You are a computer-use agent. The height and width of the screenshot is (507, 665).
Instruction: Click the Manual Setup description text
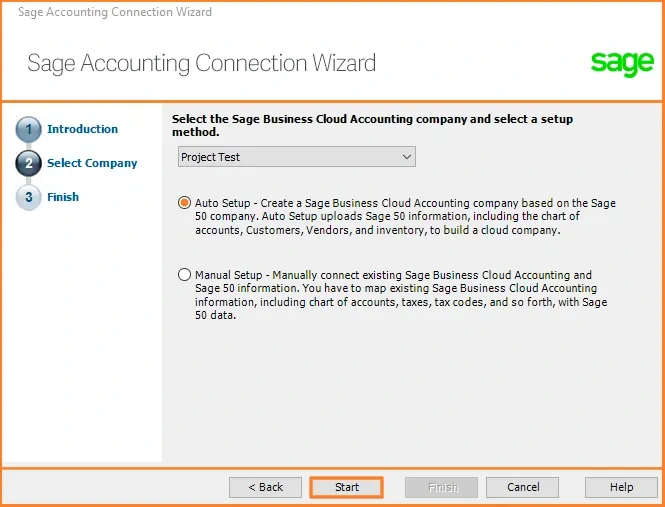401,295
